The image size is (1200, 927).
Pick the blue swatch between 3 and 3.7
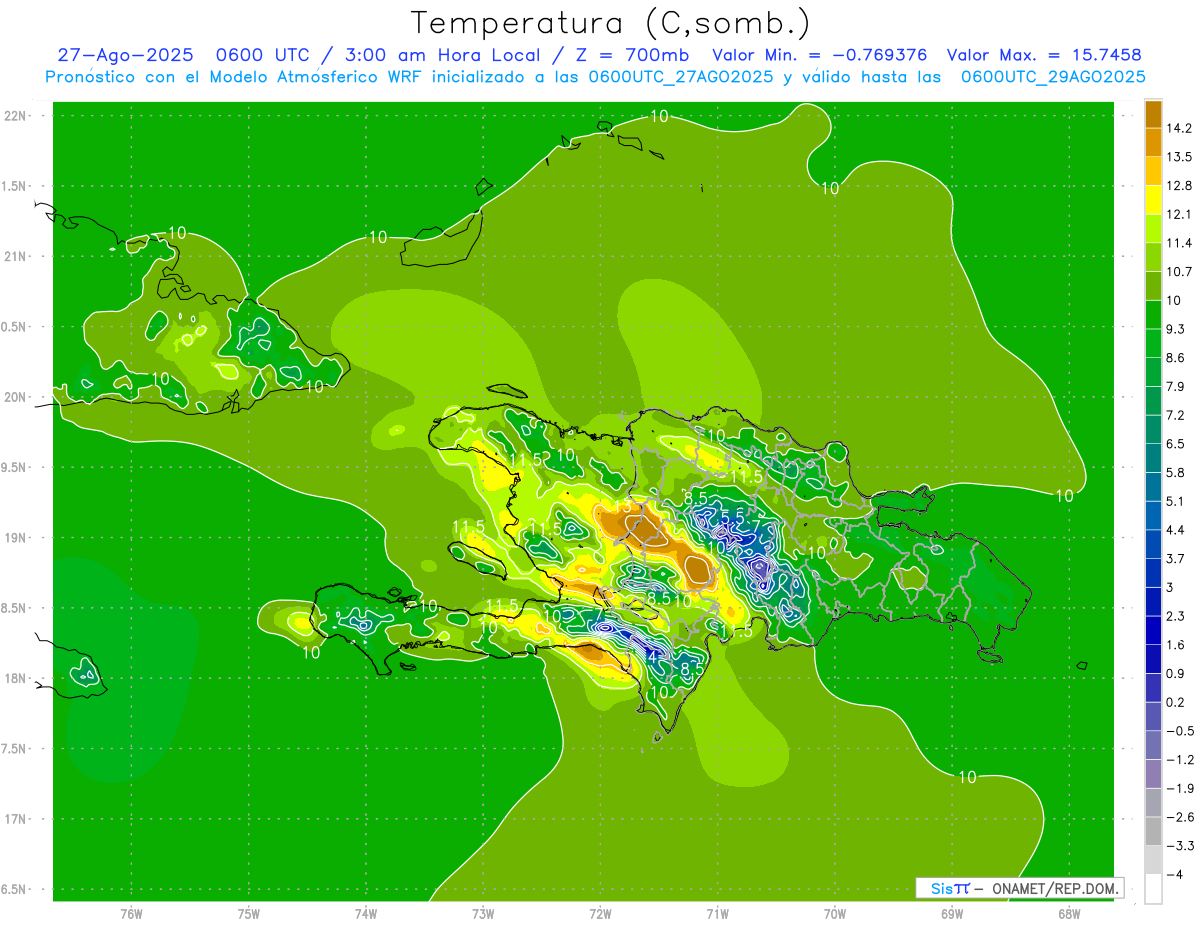click(1153, 573)
